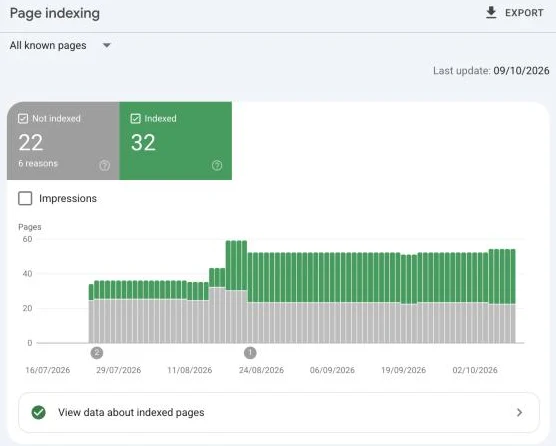Click the 40 y-axis value
Viewport: 556px width, 446px height.
(x=27, y=274)
